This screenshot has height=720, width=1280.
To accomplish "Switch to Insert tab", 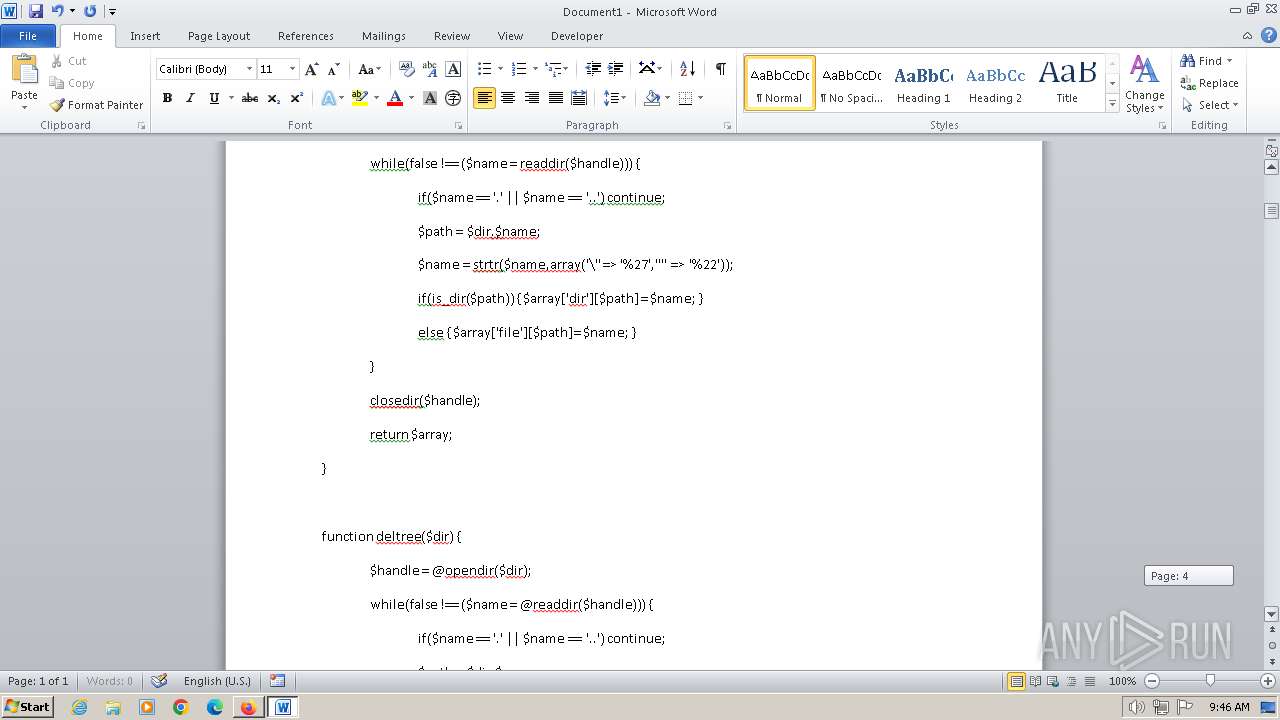I will tap(145, 36).
